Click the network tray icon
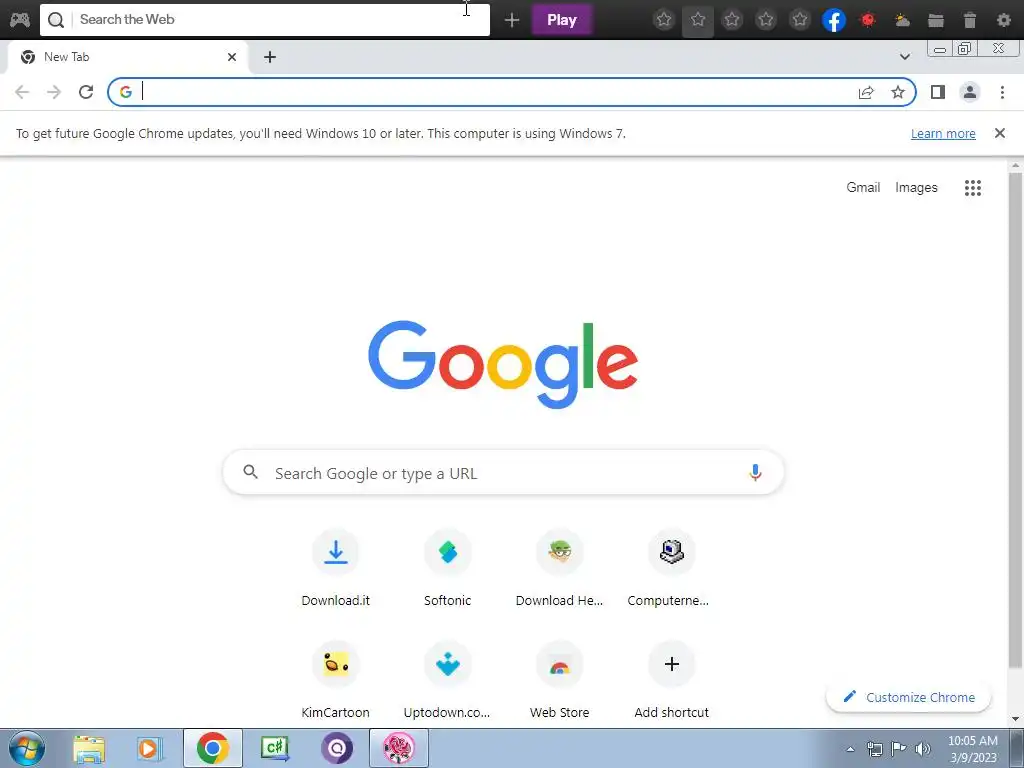The image size is (1024, 768). (x=874, y=749)
